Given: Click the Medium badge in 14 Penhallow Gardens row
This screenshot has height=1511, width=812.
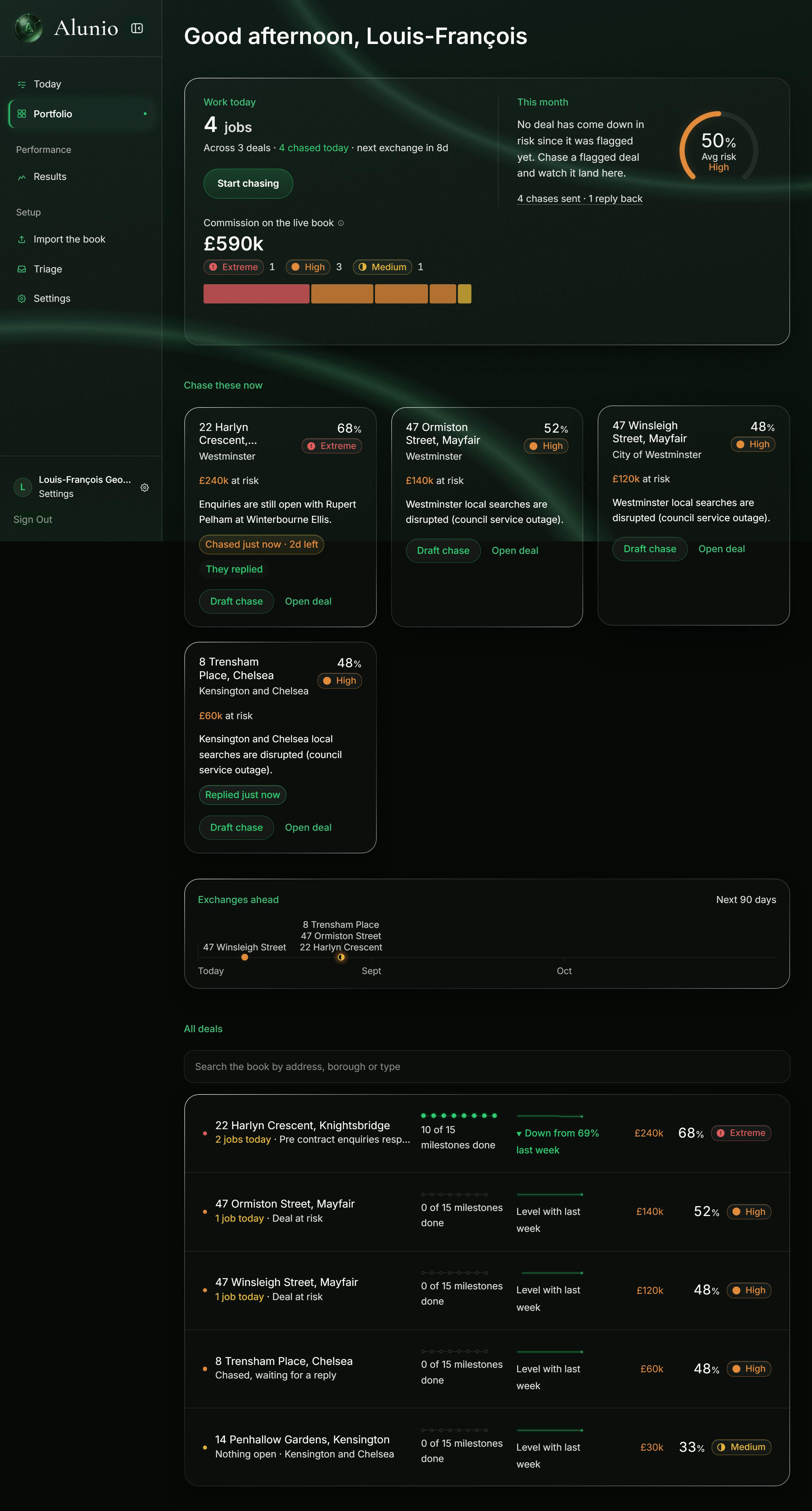Looking at the screenshot, I should [741, 1447].
